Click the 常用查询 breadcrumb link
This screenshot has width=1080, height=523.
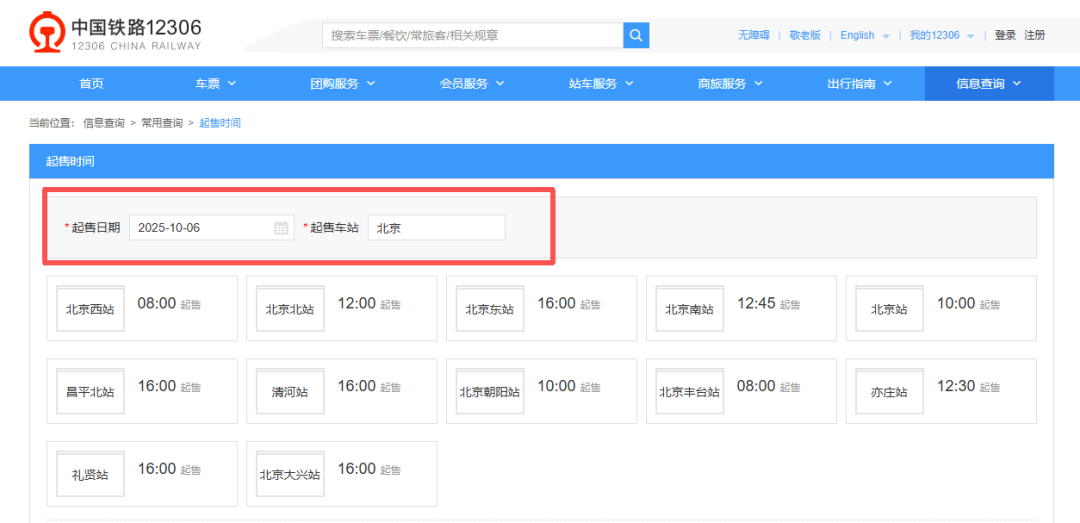[x=161, y=123]
